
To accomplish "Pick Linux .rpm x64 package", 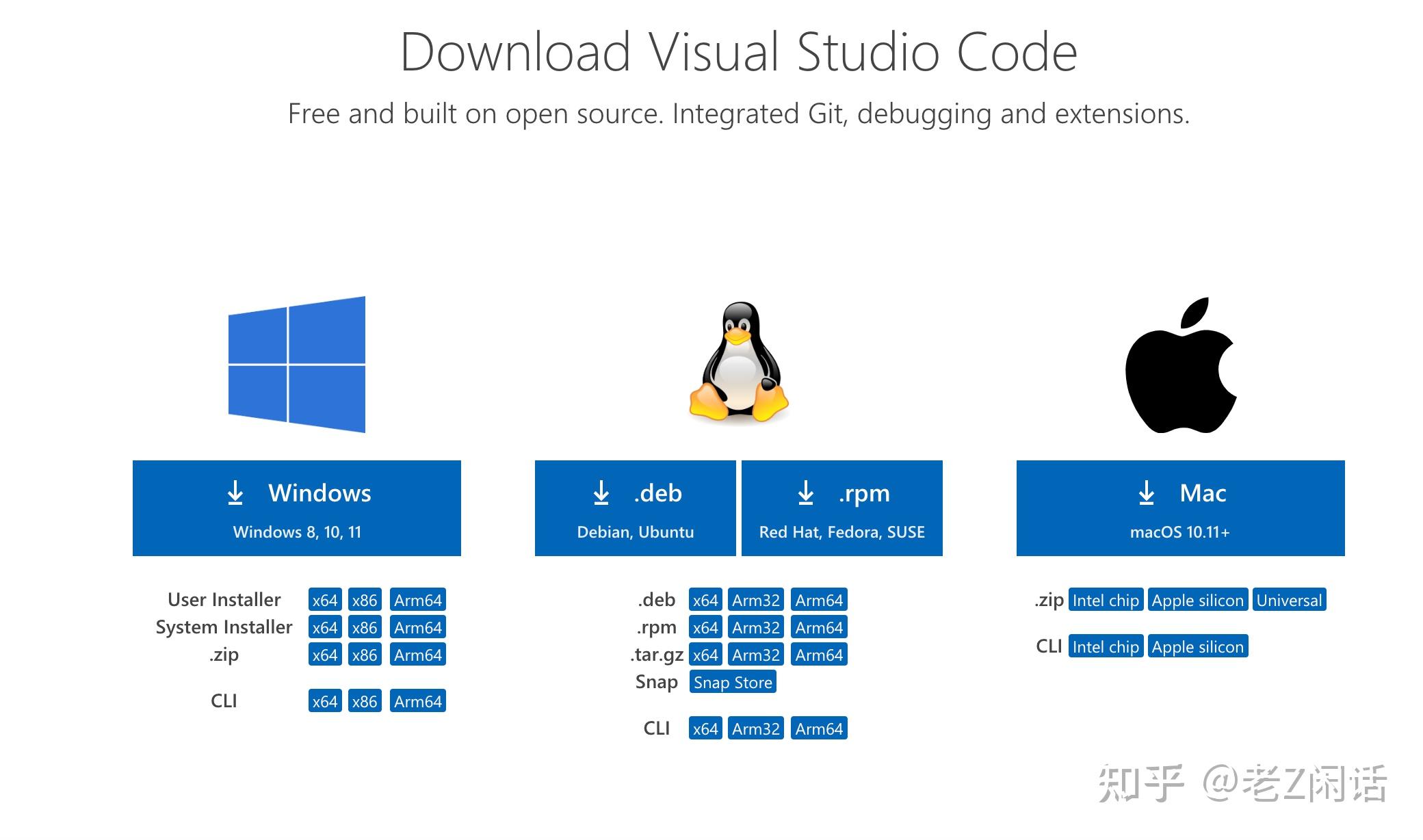I will 705,627.
